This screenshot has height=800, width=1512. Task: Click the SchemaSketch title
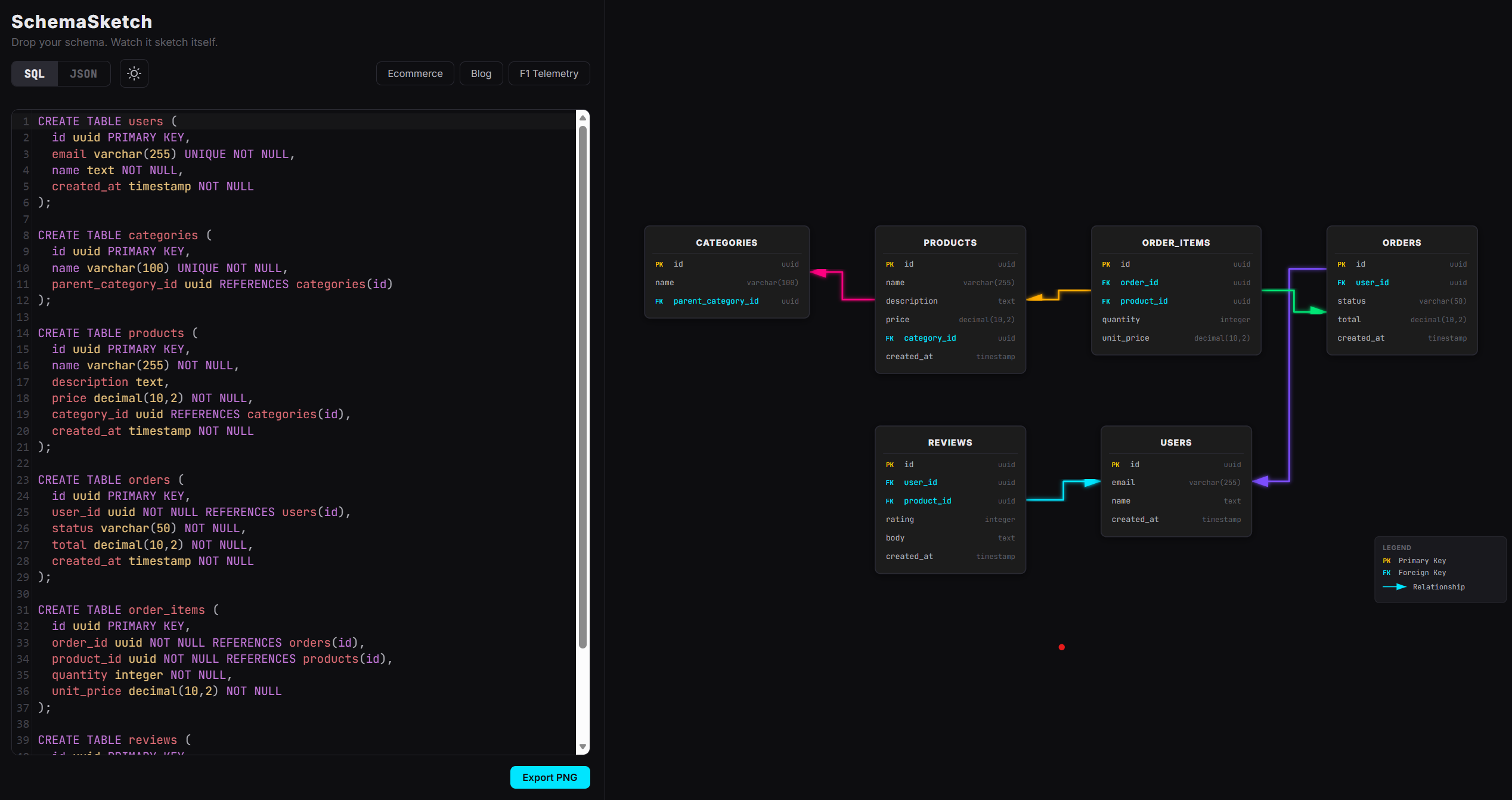click(x=82, y=21)
